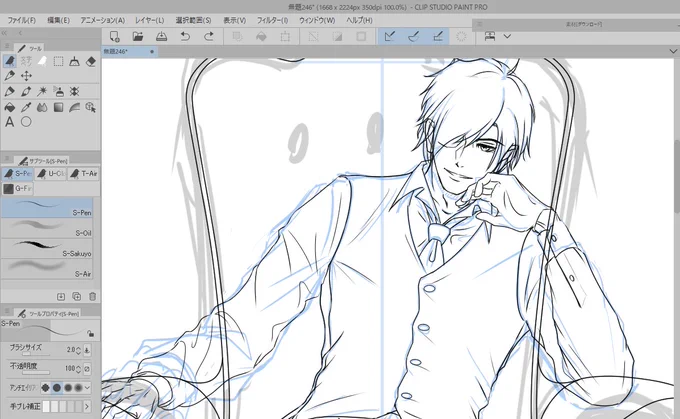Open the ウィンドウ(W) menu
Viewport: 680px width, 419px height.
pos(317,20)
